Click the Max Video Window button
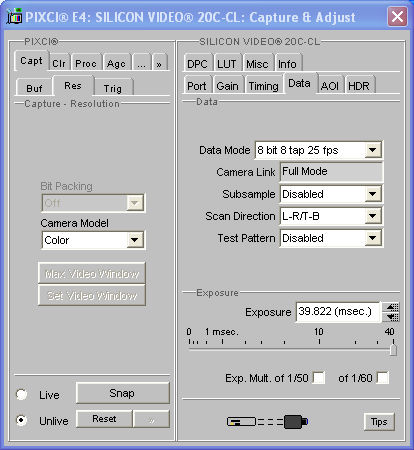Image resolution: width=414 pixels, height=450 pixels. tap(92, 273)
